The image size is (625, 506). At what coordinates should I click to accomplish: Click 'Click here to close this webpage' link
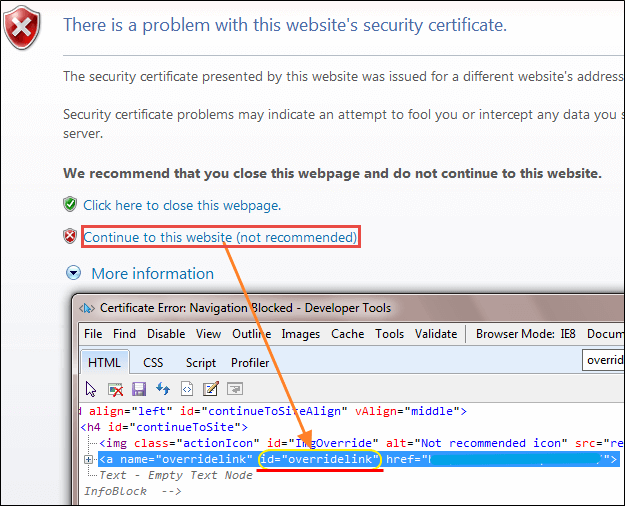click(x=181, y=205)
